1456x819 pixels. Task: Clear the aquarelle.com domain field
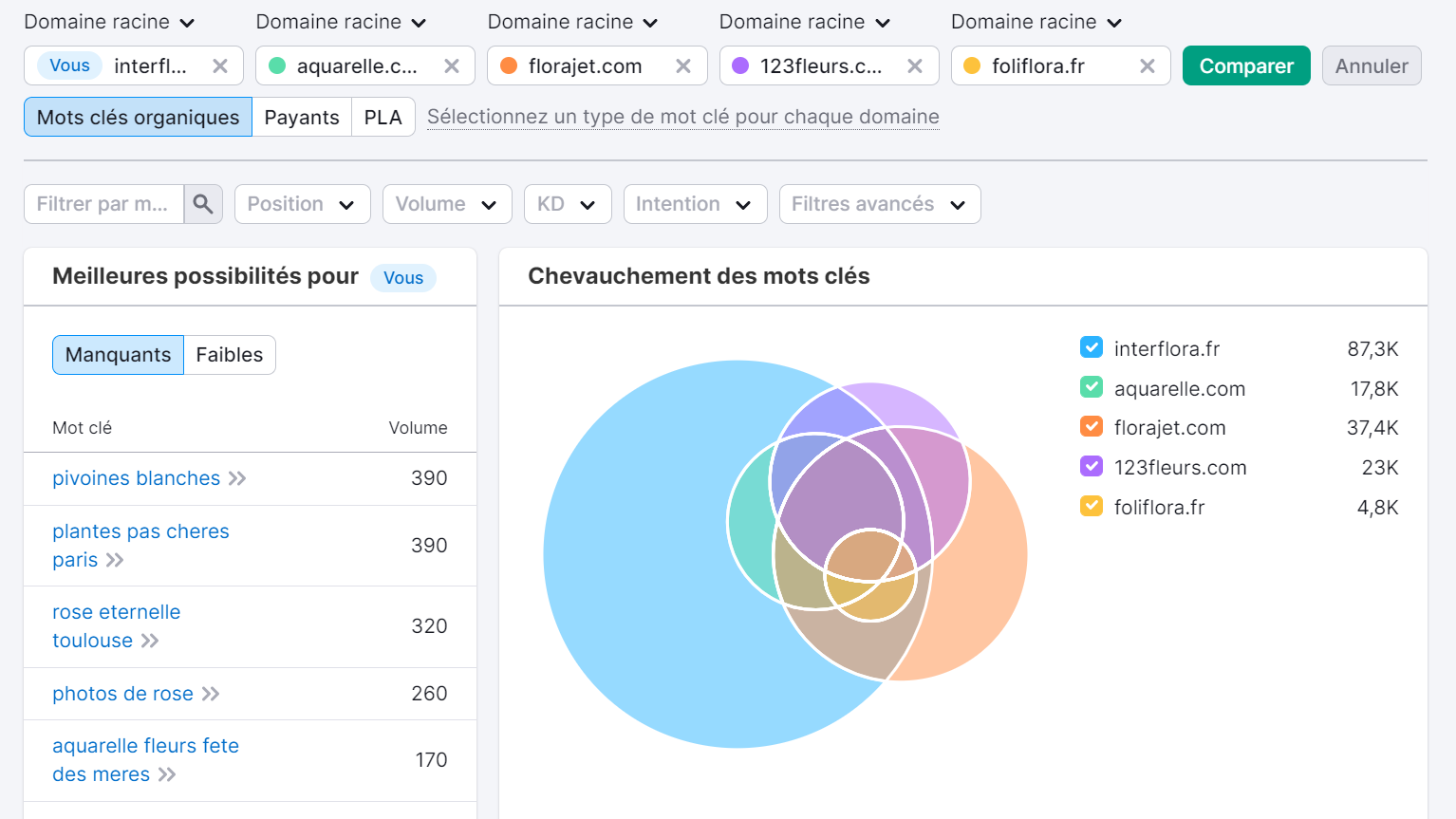452,66
